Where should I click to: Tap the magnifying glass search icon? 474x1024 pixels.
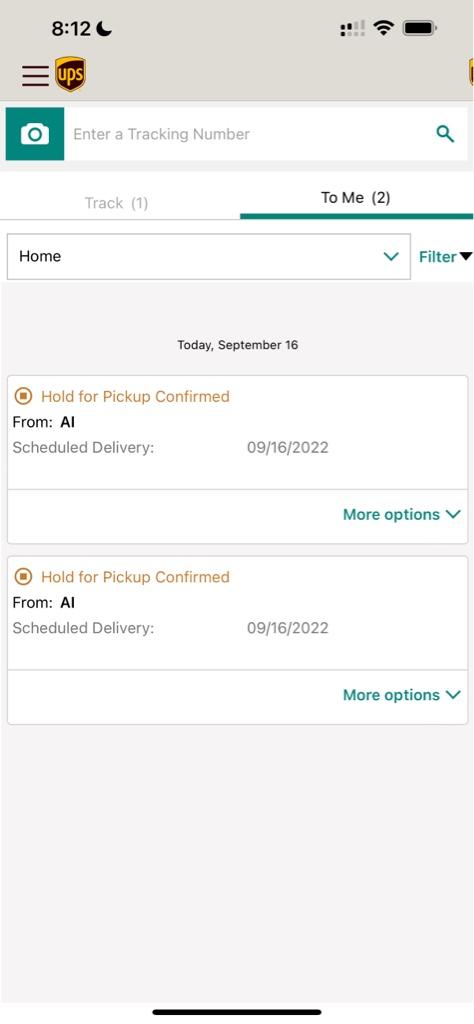pos(445,134)
